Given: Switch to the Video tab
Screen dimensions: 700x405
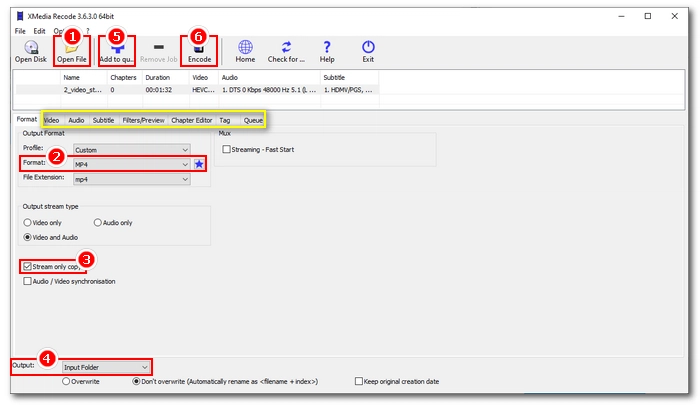Looking at the screenshot, I should point(51,120).
